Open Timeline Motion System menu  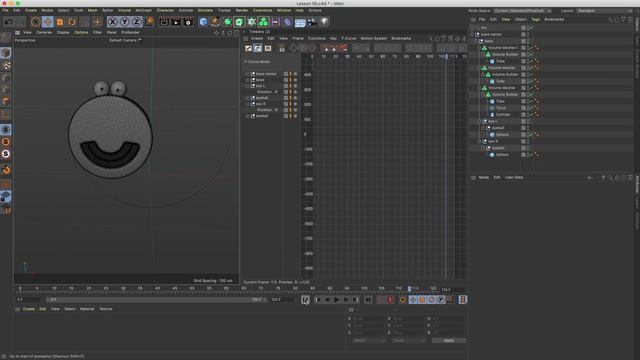click(x=373, y=38)
